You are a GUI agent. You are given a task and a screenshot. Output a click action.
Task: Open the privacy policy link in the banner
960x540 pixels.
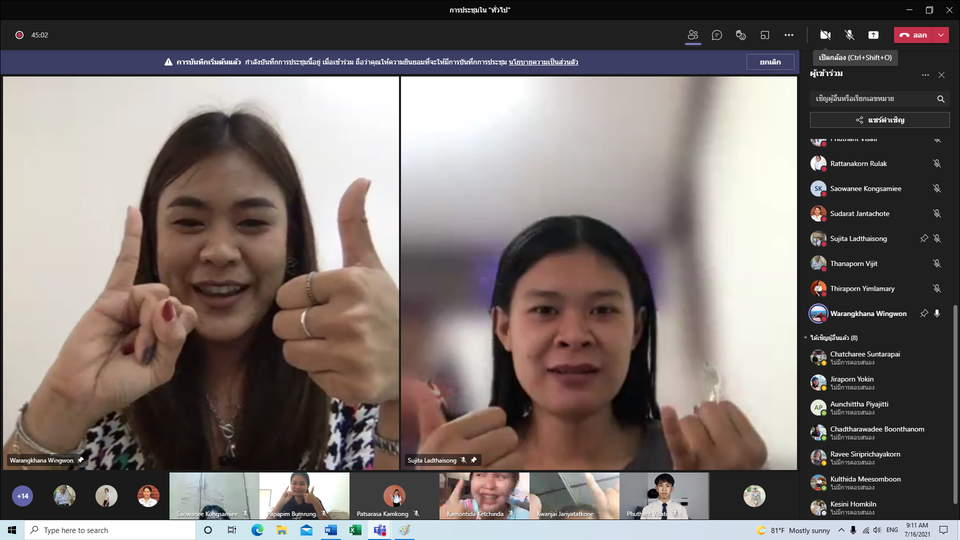coord(543,62)
